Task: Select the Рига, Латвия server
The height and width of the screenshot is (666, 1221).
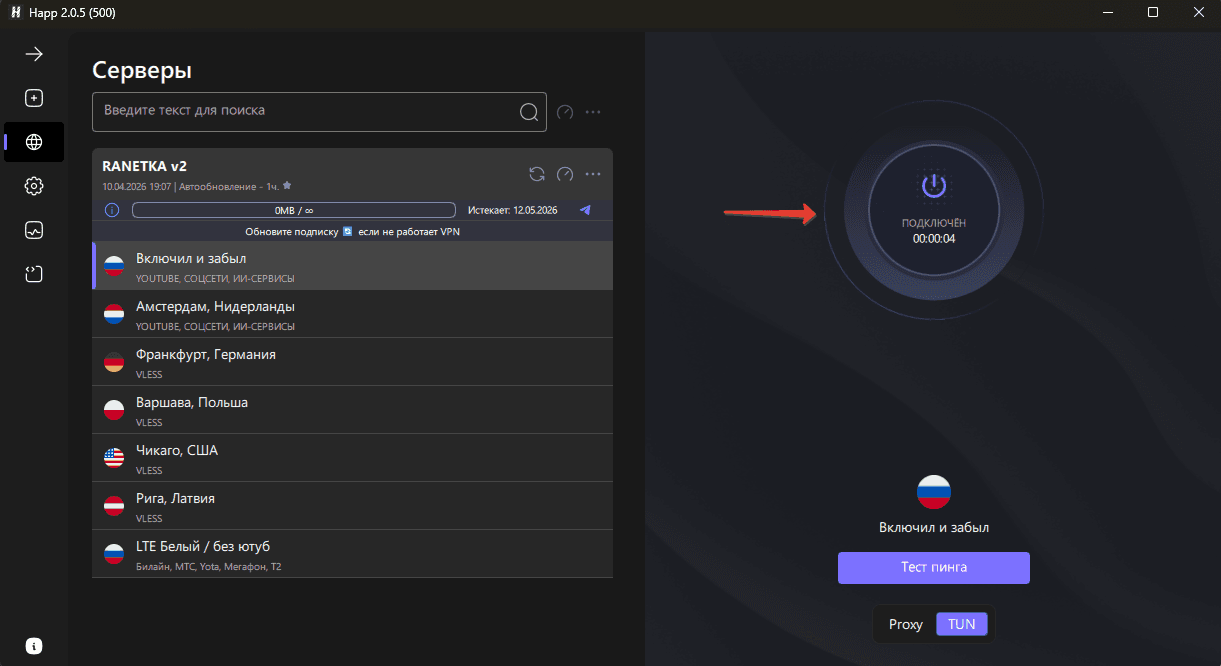Action: (x=352, y=506)
